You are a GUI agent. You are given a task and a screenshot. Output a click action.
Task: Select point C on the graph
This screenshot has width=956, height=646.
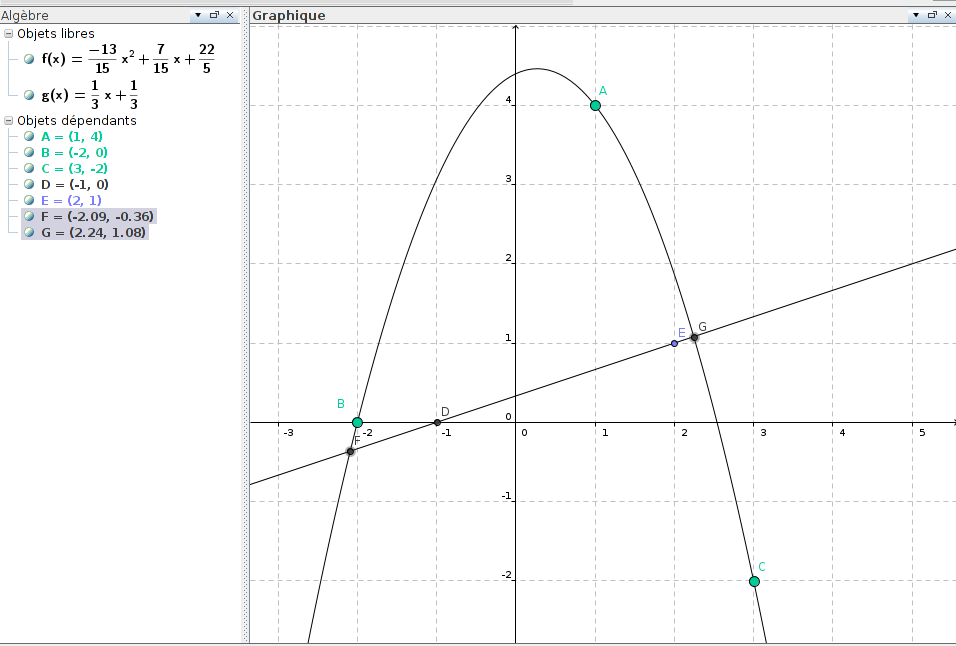click(754, 581)
